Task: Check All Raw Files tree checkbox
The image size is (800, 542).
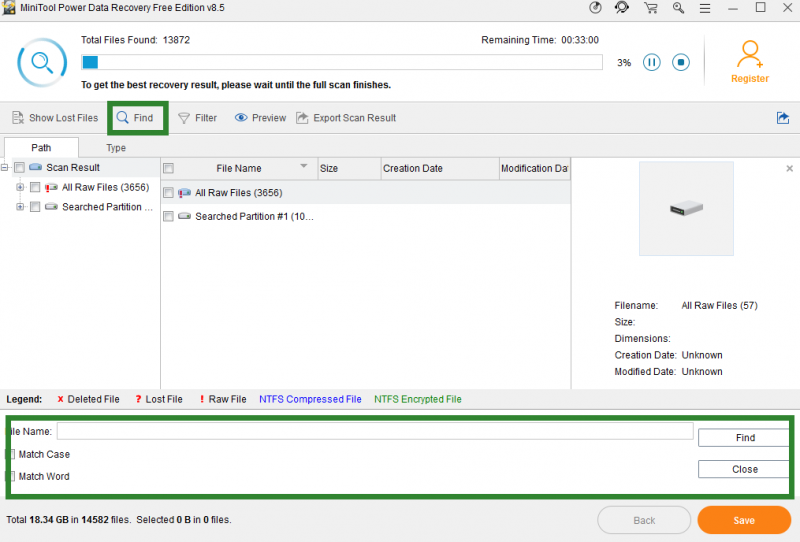Action: pos(35,187)
